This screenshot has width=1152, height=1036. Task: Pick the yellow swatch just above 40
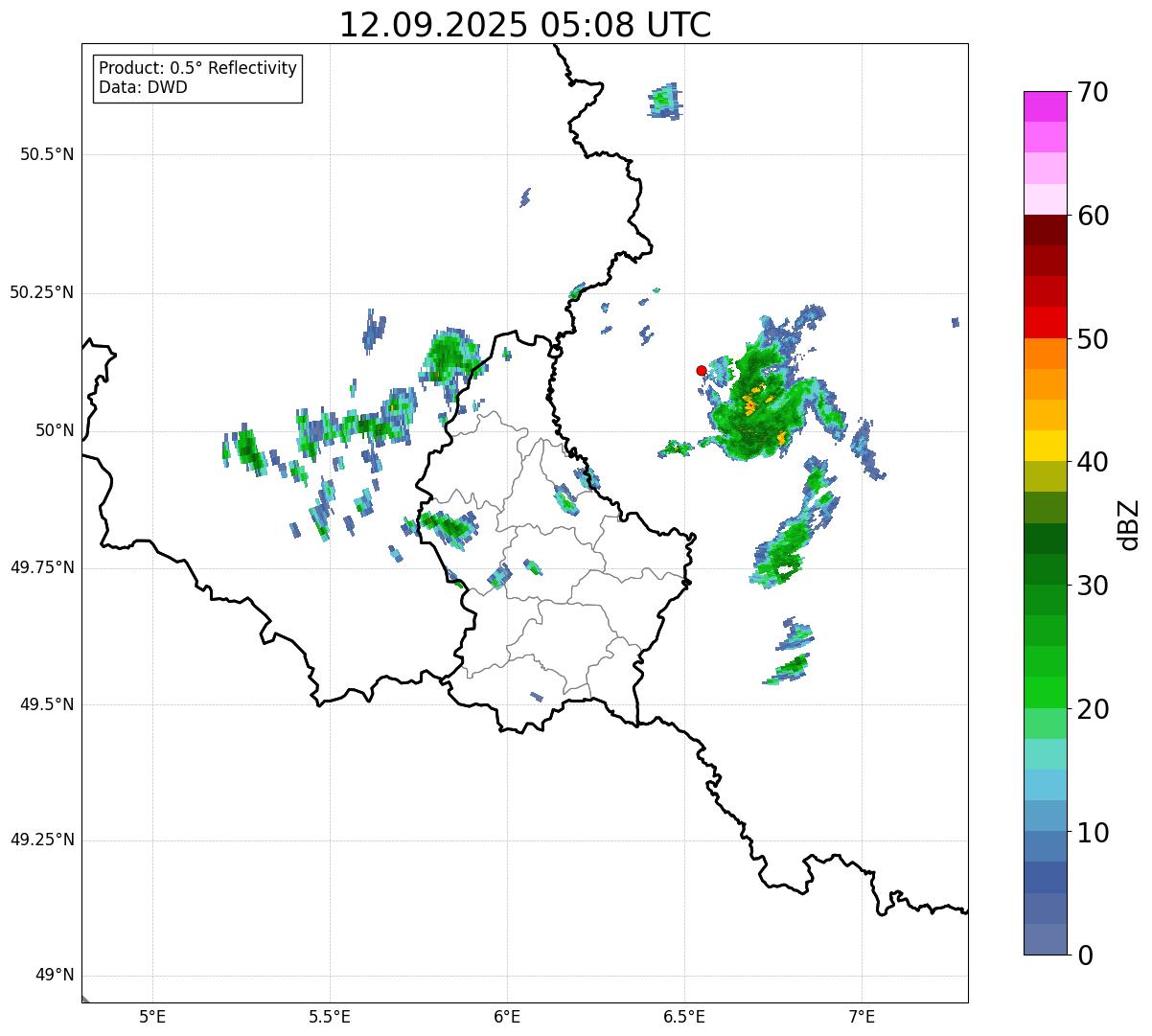tap(1045, 446)
